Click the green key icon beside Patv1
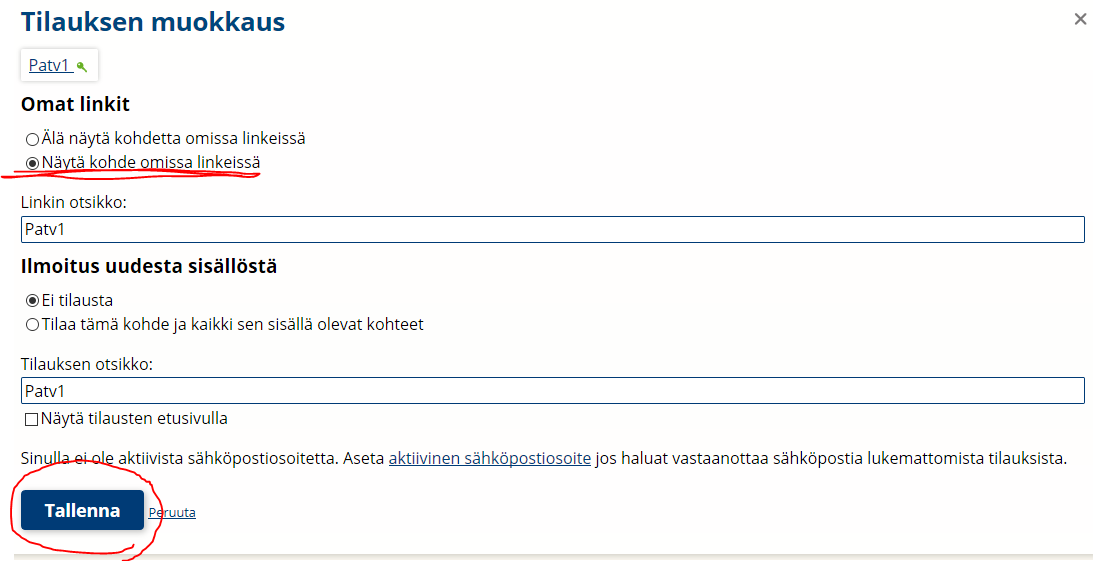 click(82, 67)
